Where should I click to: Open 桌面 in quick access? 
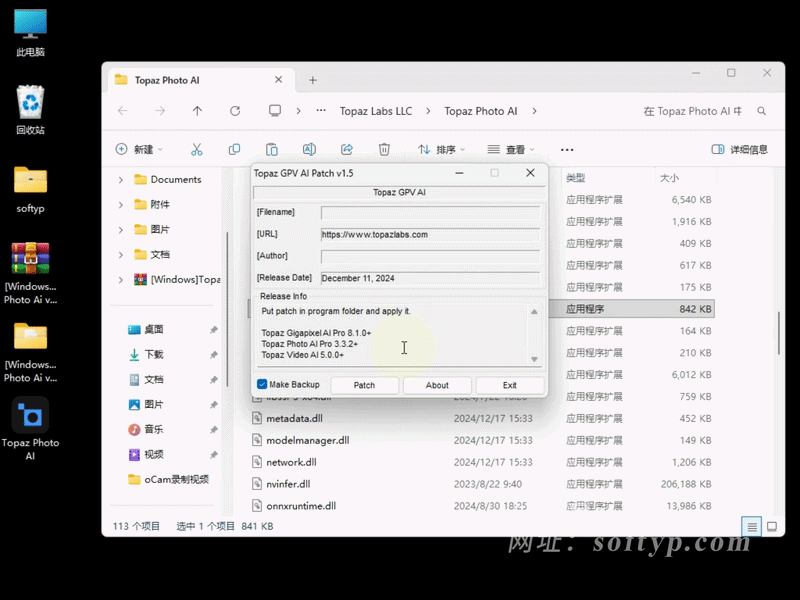154,330
